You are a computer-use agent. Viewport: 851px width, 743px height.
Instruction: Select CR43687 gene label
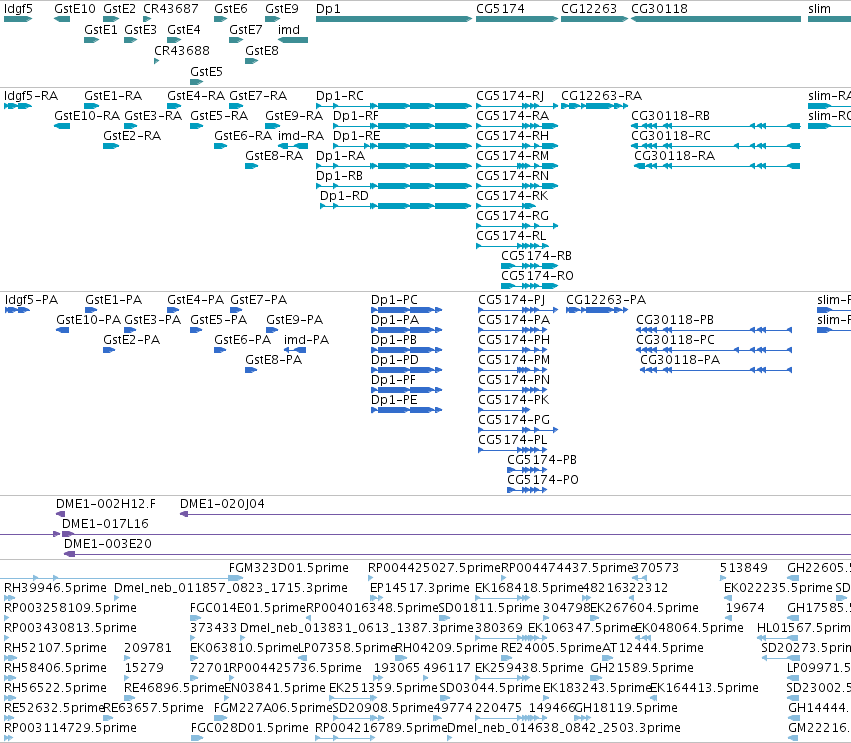coord(170,9)
